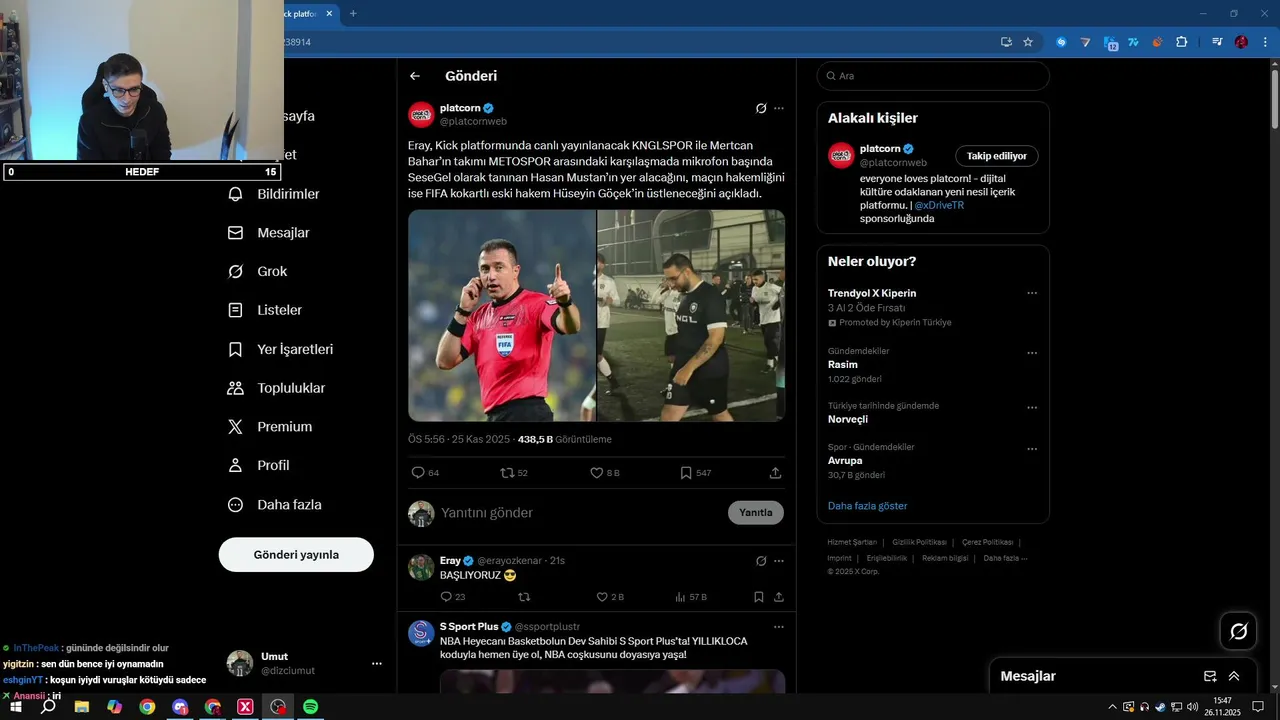Click the floating Grok button
Viewport: 1280px width, 720px height.
click(1238, 631)
